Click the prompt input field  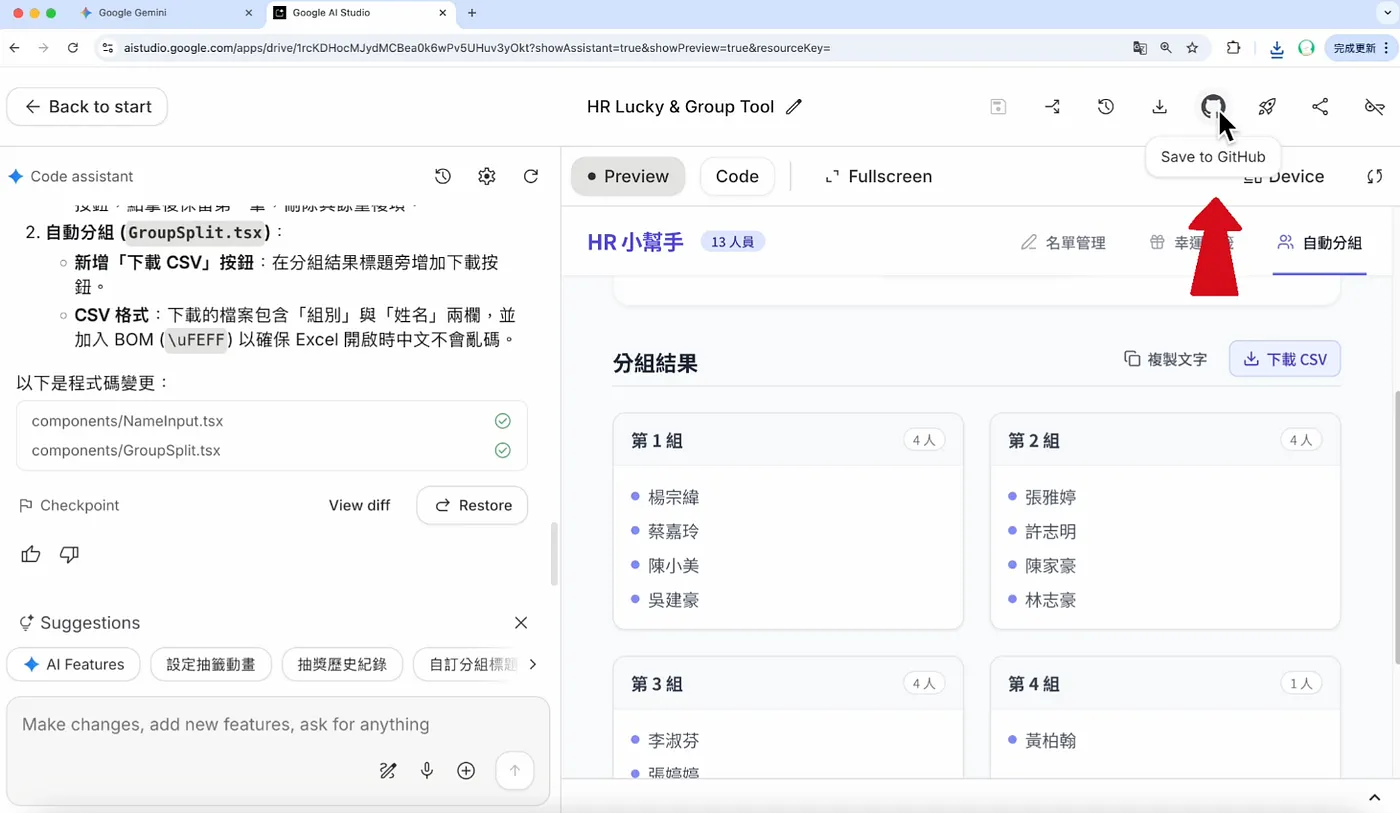pyautogui.click(x=278, y=724)
